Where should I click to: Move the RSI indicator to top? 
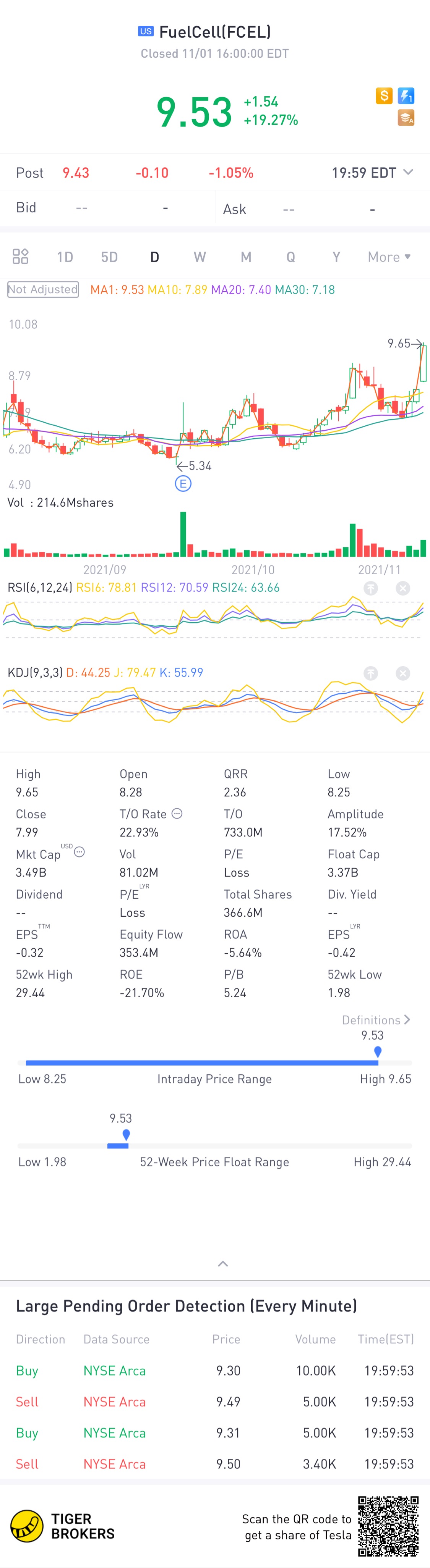point(370,588)
